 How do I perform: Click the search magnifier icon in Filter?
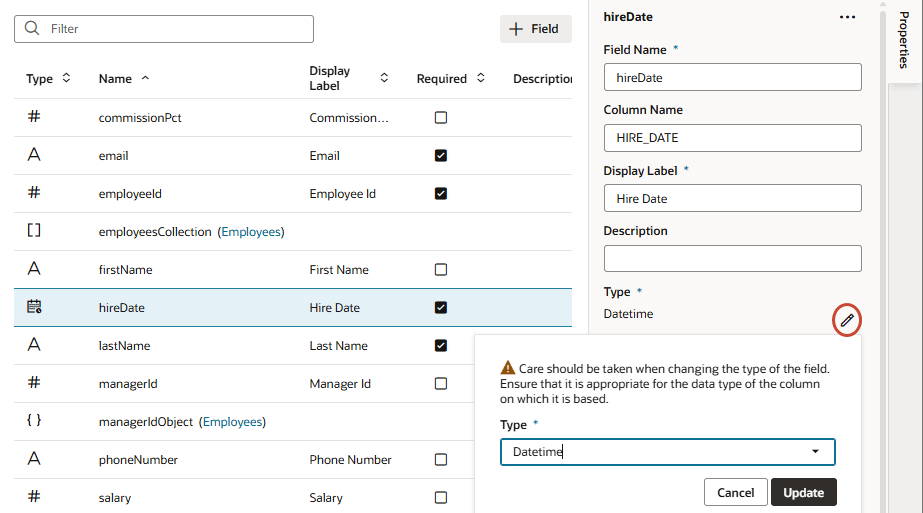click(32, 29)
